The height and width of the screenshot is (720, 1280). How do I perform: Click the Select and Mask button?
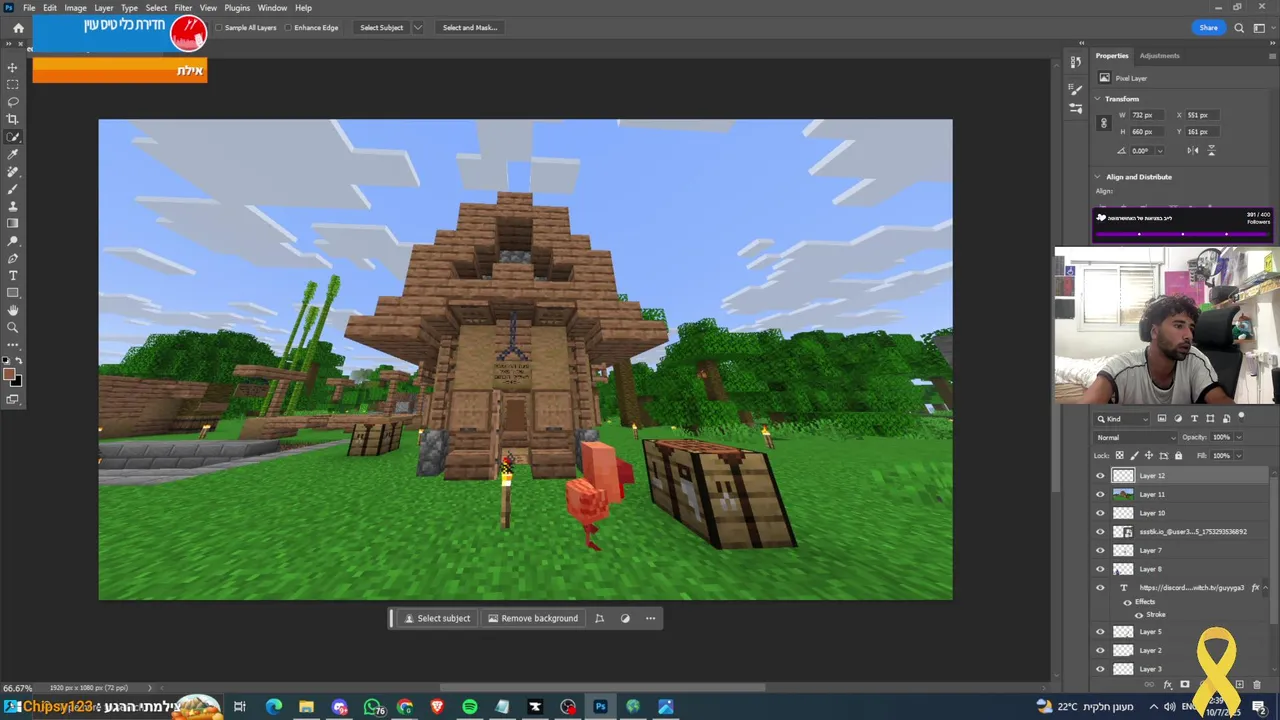click(x=470, y=28)
